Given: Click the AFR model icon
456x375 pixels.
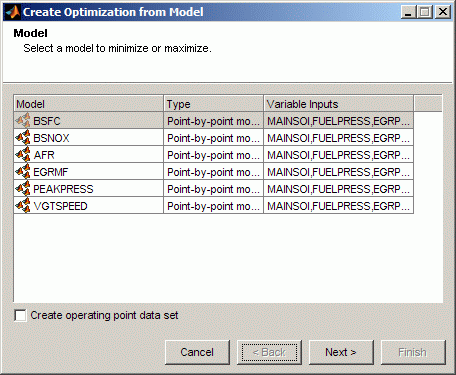Looking at the screenshot, I should (x=23, y=155).
